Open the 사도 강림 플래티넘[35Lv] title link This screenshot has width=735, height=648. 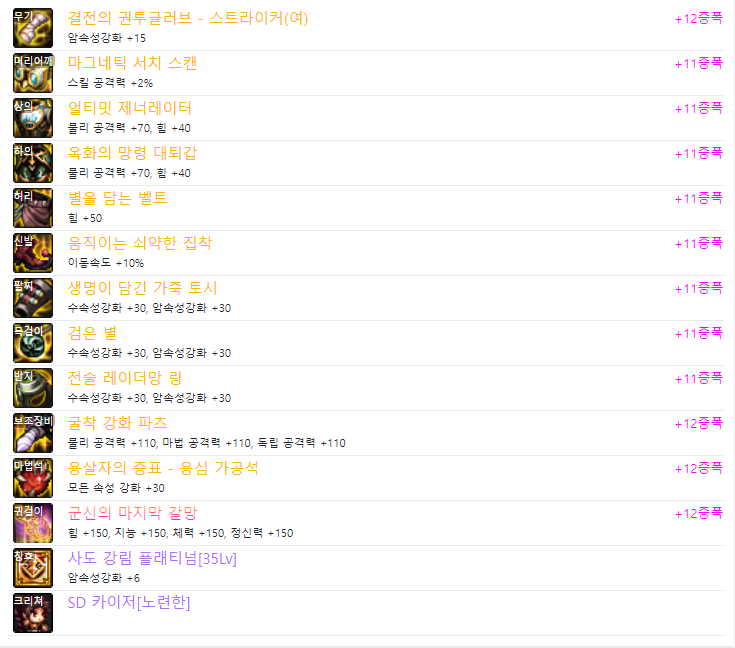pos(152,558)
